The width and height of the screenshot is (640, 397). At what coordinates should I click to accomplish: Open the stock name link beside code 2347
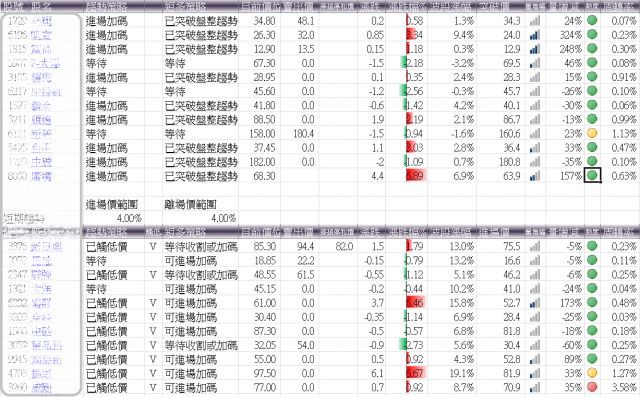coord(41,275)
